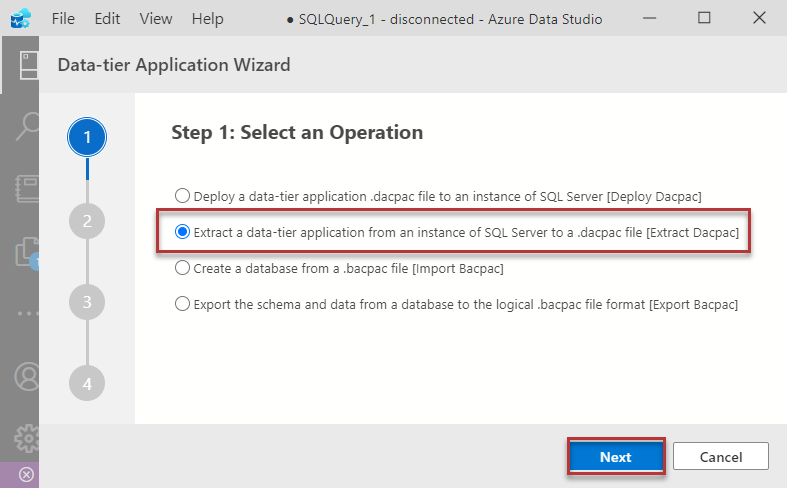This screenshot has width=787, height=489.
Task: Choose the Import Bacpac radio option
Action: coord(182,268)
